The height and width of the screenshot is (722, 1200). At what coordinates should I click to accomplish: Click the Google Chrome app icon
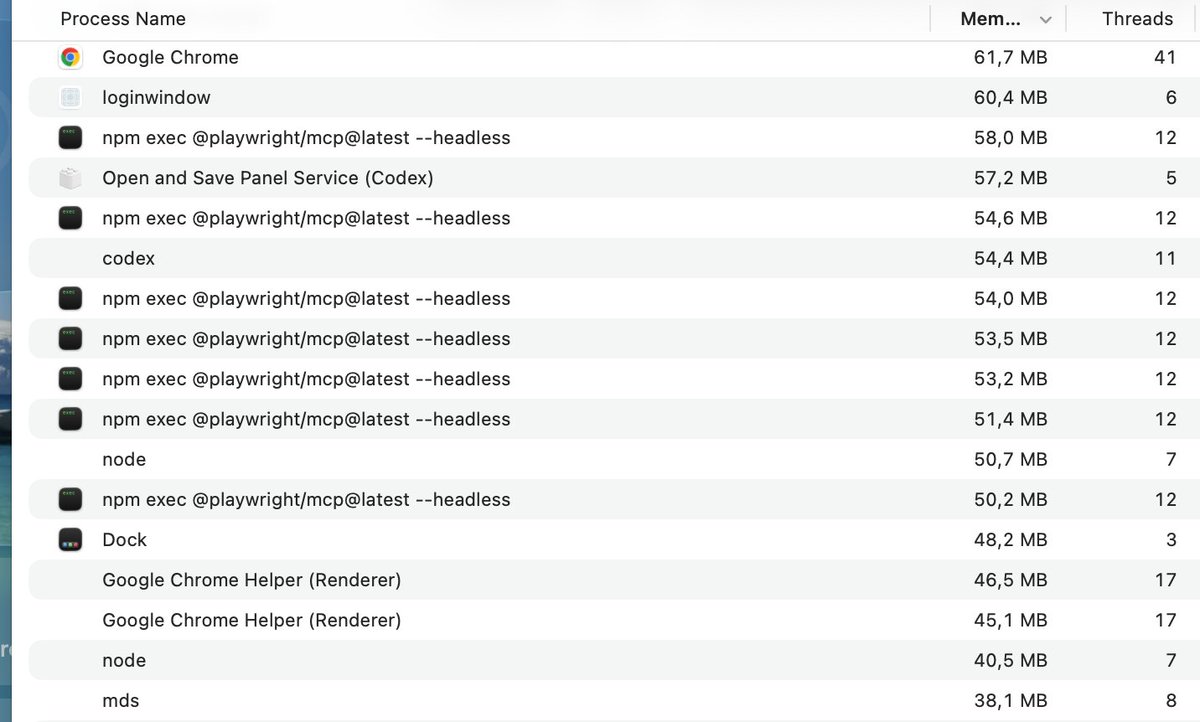pos(70,57)
